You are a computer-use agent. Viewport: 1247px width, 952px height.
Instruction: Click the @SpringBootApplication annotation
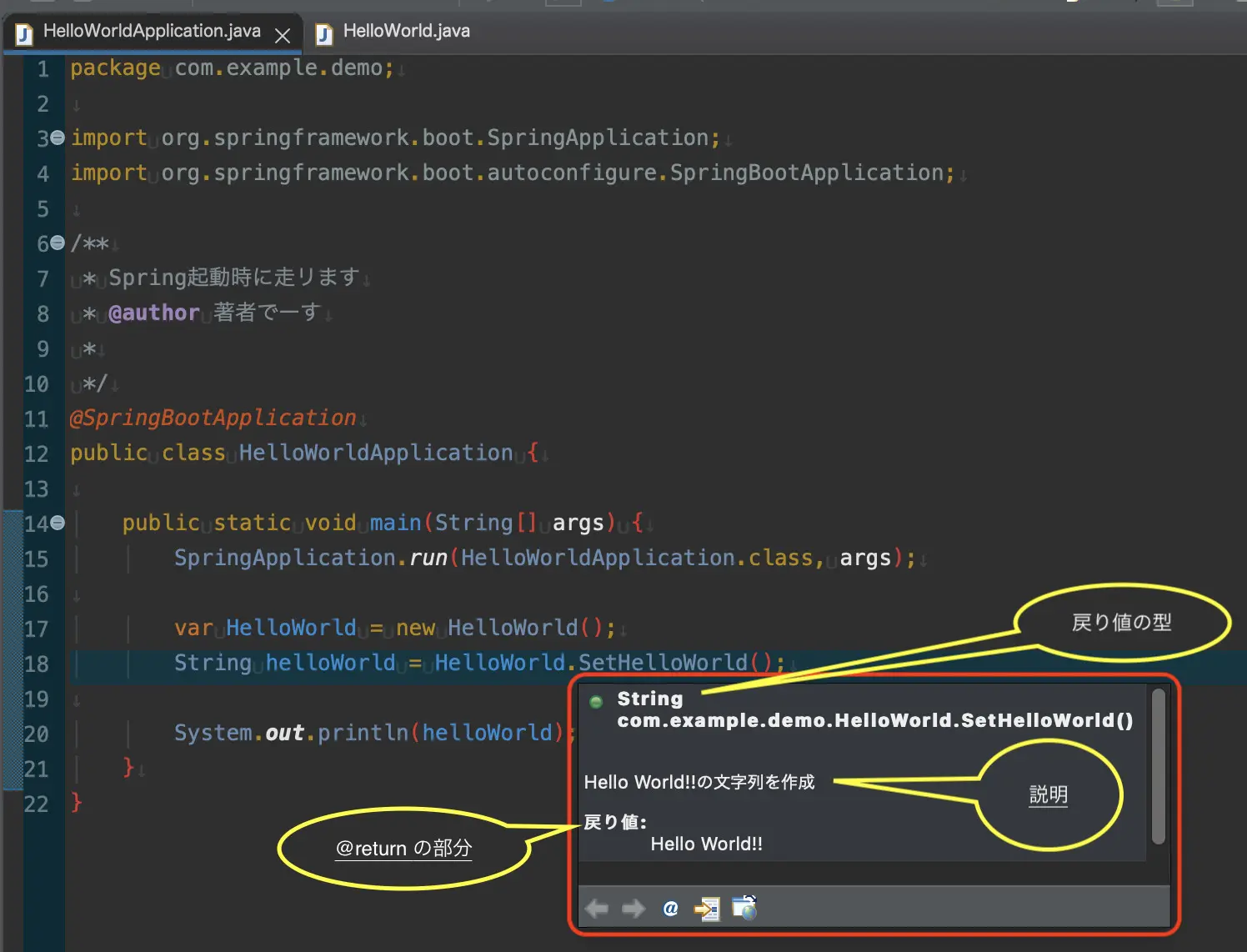tap(215, 418)
